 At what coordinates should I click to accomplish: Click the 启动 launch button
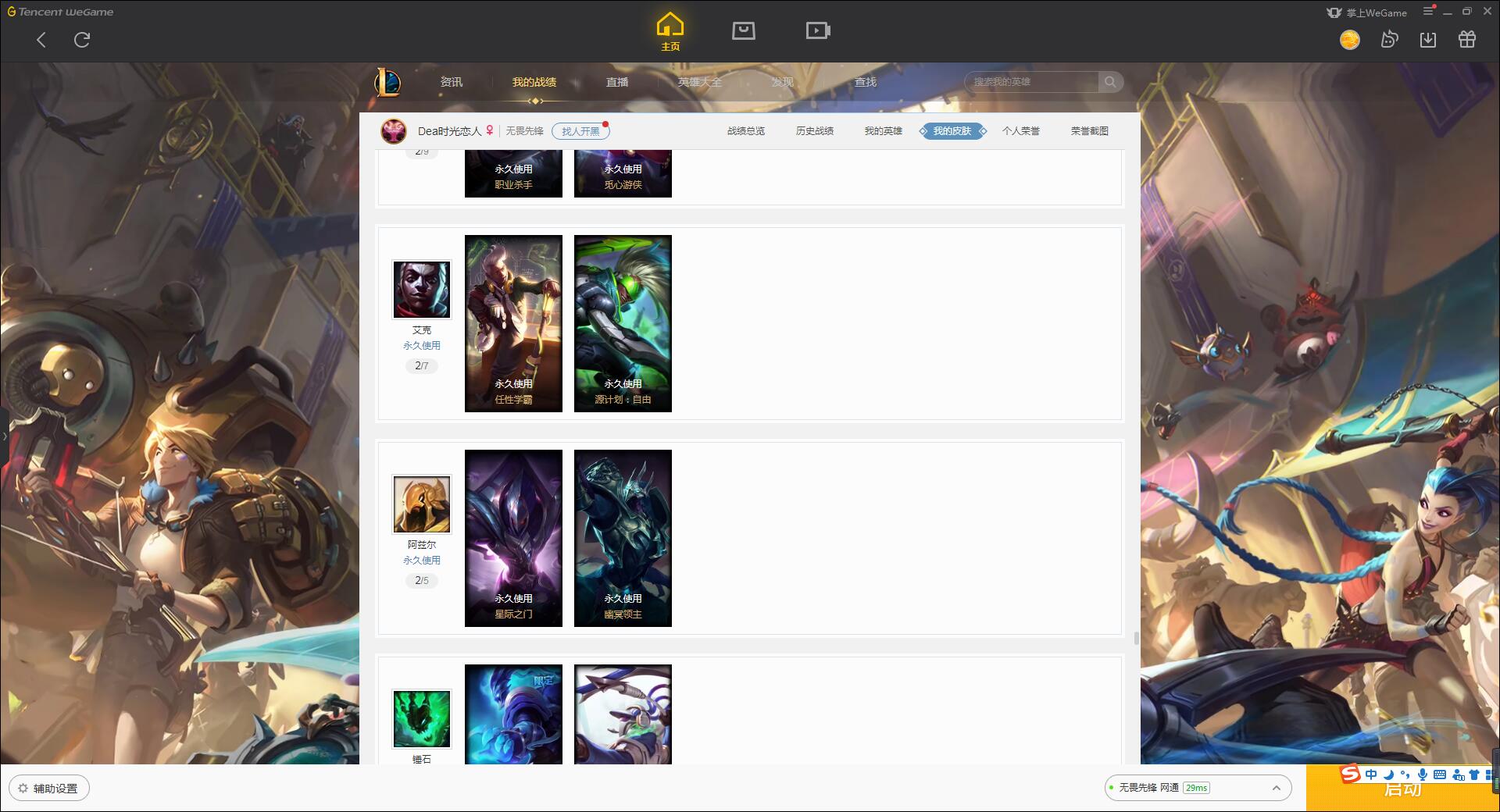click(1402, 790)
